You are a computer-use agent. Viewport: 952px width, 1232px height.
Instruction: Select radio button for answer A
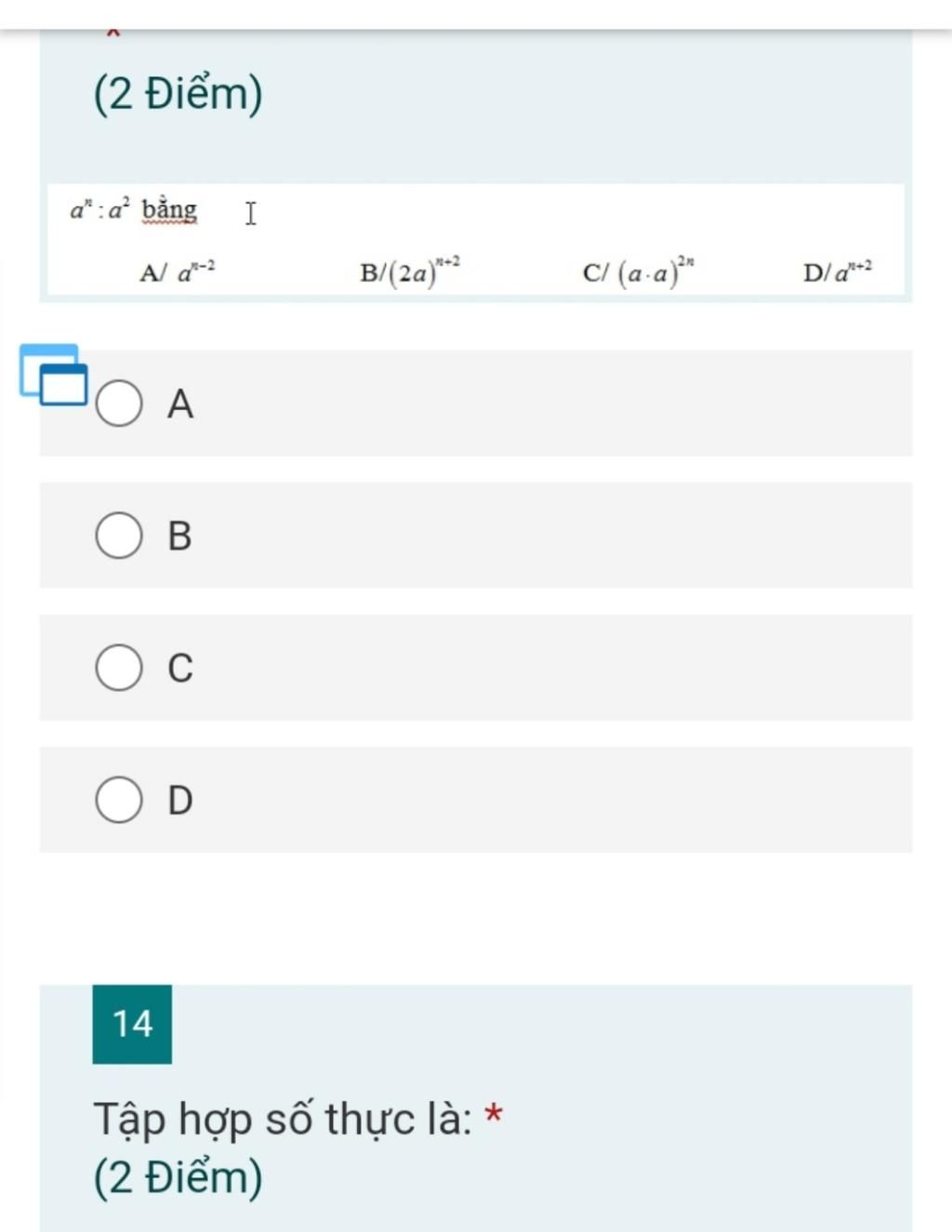pyautogui.click(x=119, y=404)
